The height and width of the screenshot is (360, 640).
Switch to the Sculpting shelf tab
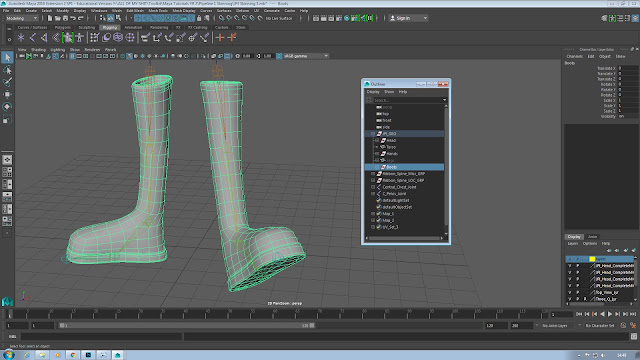[87, 27]
